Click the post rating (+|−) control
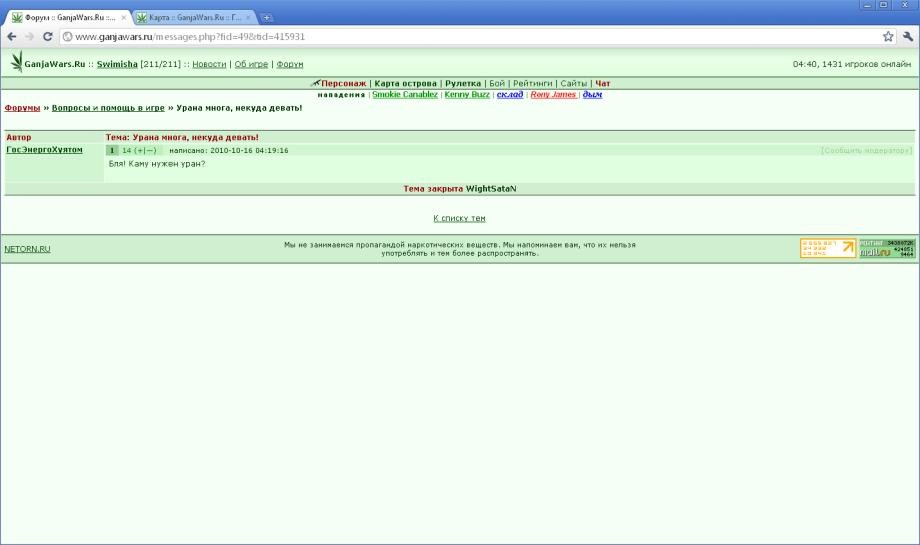The width and height of the screenshot is (920, 545). point(145,151)
